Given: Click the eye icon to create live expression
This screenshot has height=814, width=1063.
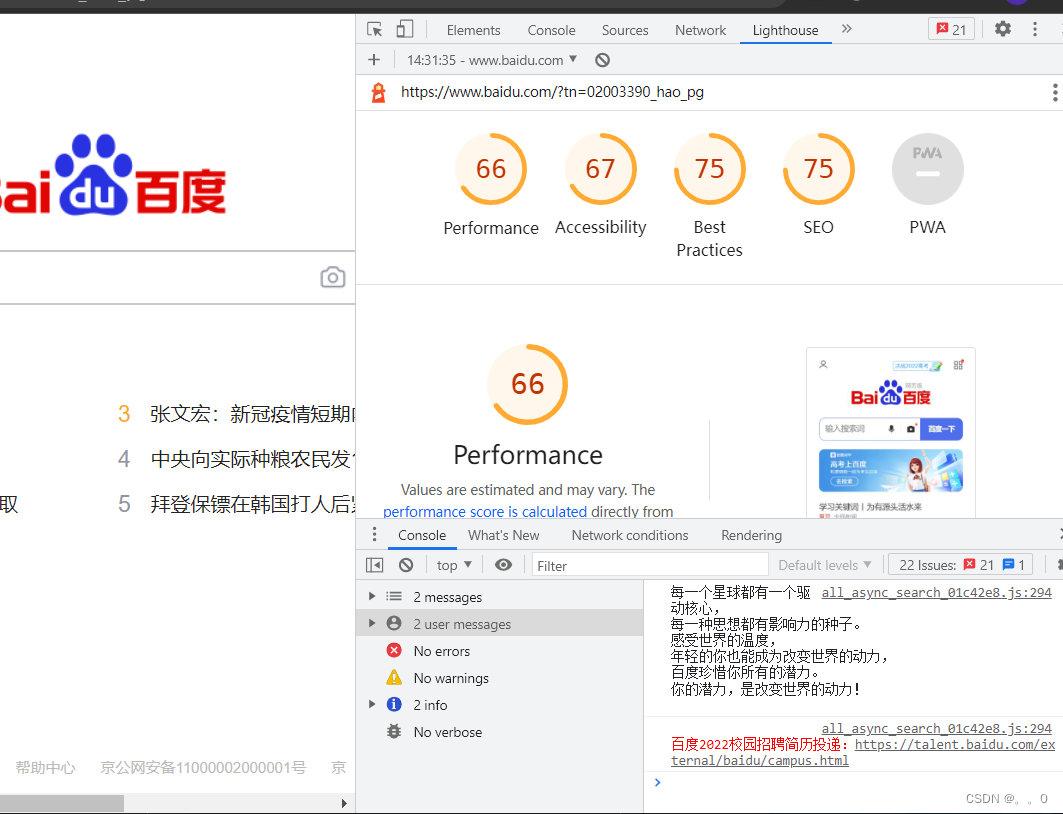Looking at the screenshot, I should coord(503,564).
